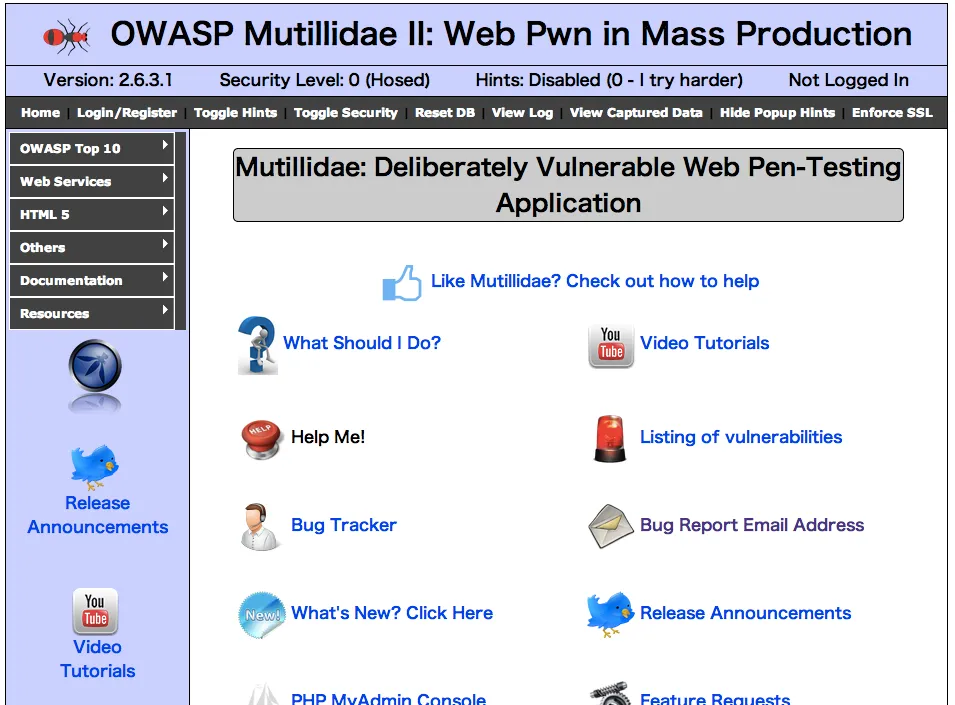Select Home in the navigation menu
This screenshot has height=705, width=955.
point(40,113)
